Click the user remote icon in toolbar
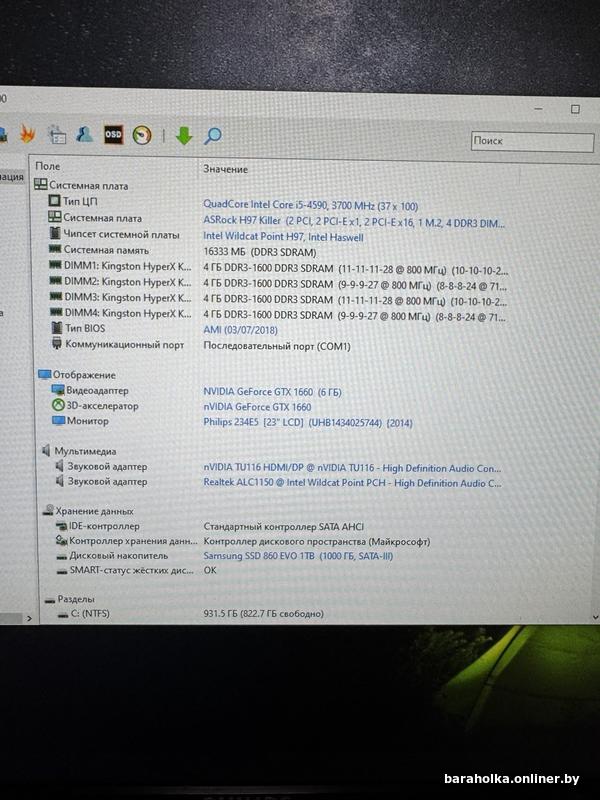Screen dimensions: 600x800 coord(84,135)
